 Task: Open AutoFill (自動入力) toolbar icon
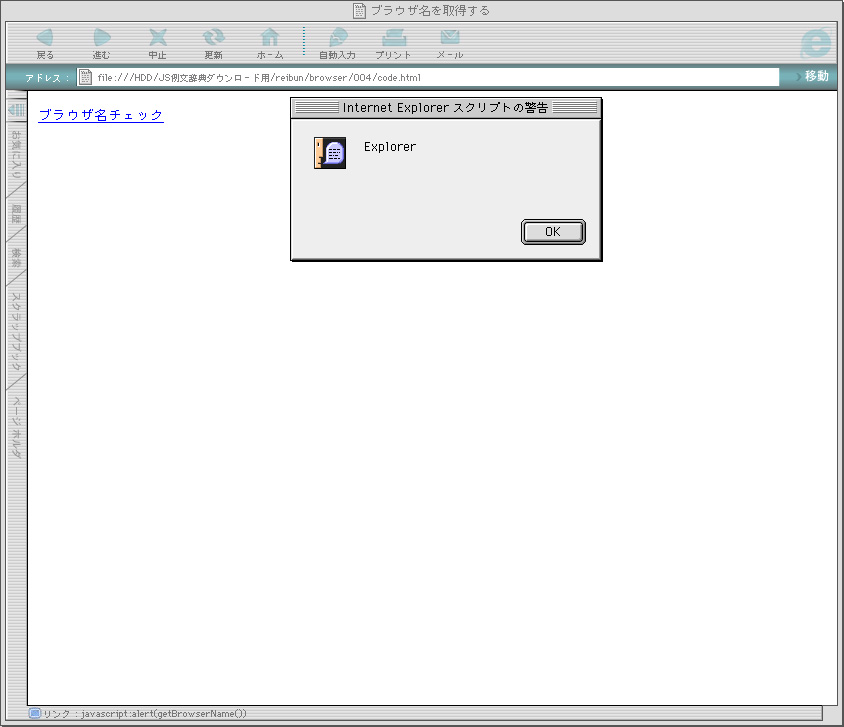coord(337,38)
